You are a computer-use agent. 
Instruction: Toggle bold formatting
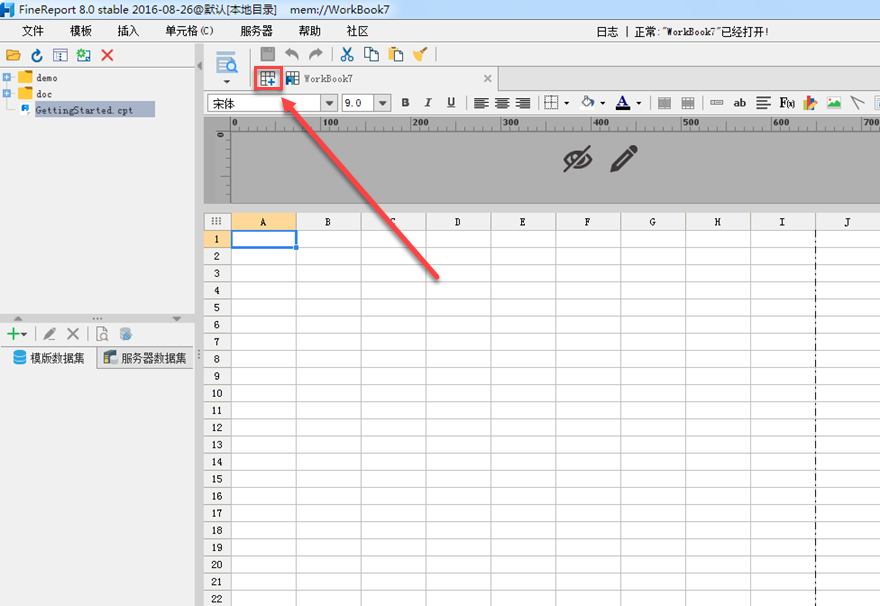pyautogui.click(x=405, y=103)
